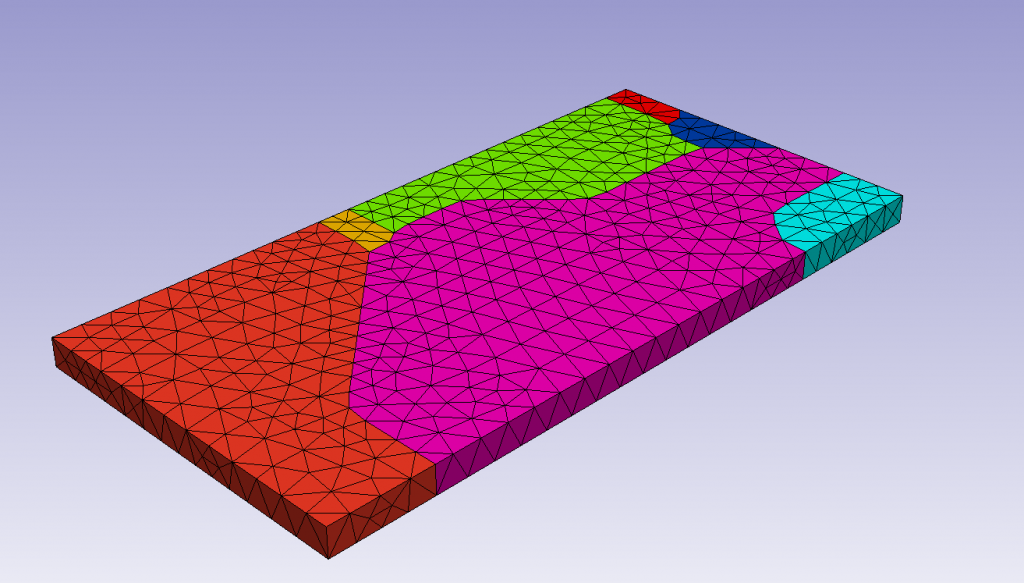Click side-face boundary between orange and magenta regions
Viewport: 1024px width, 583px height.
tap(436, 479)
